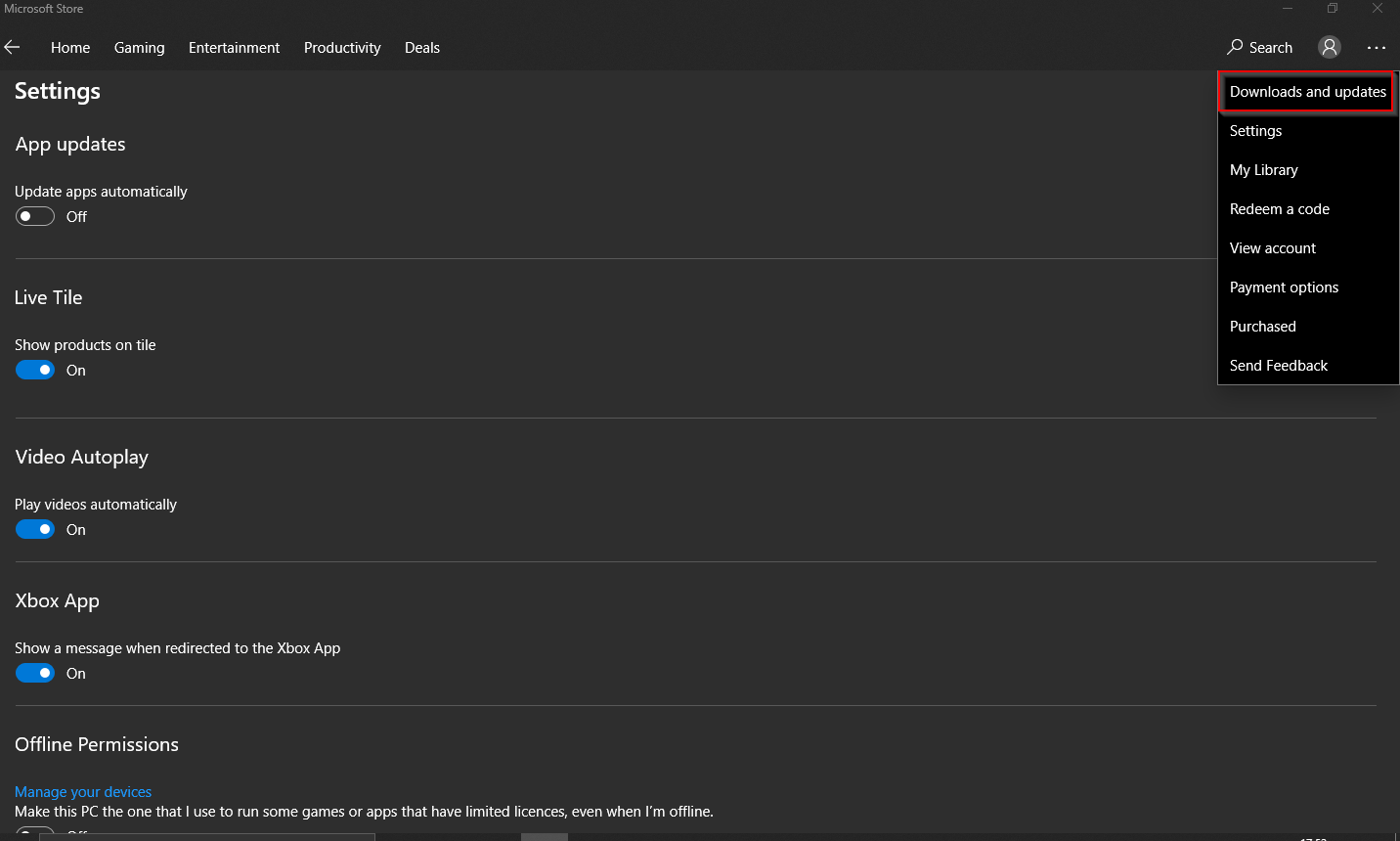1400x841 pixels.
Task: Open the Deals tab
Action: (x=422, y=47)
